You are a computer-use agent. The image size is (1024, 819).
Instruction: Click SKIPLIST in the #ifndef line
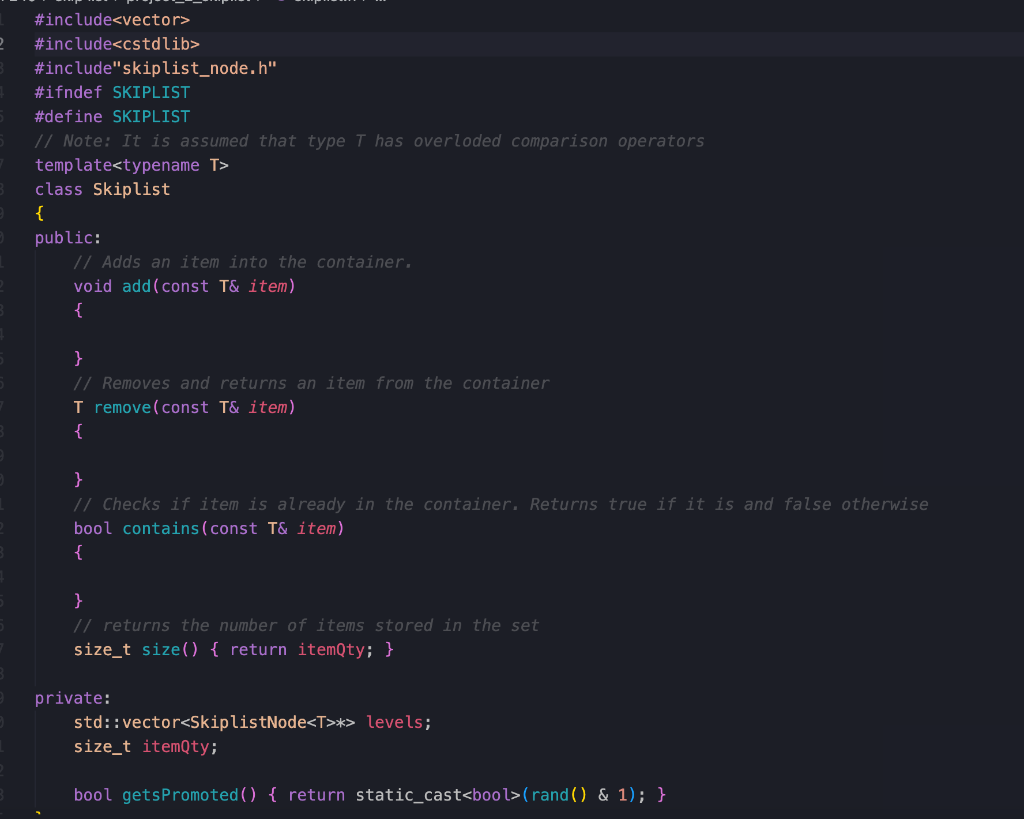pyautogui.click(x=151, y=93)
